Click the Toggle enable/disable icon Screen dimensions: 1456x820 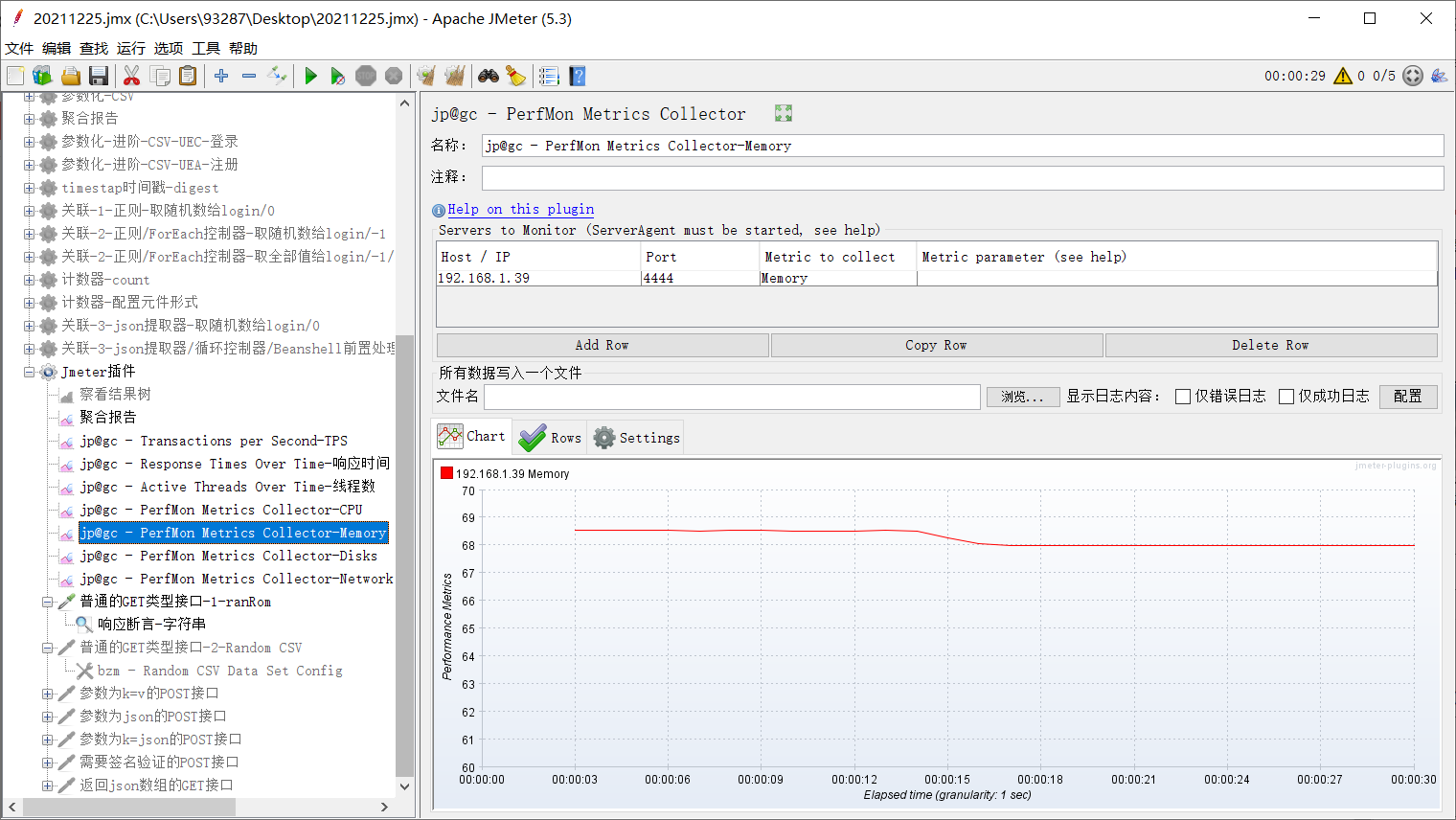coord(277,76)
